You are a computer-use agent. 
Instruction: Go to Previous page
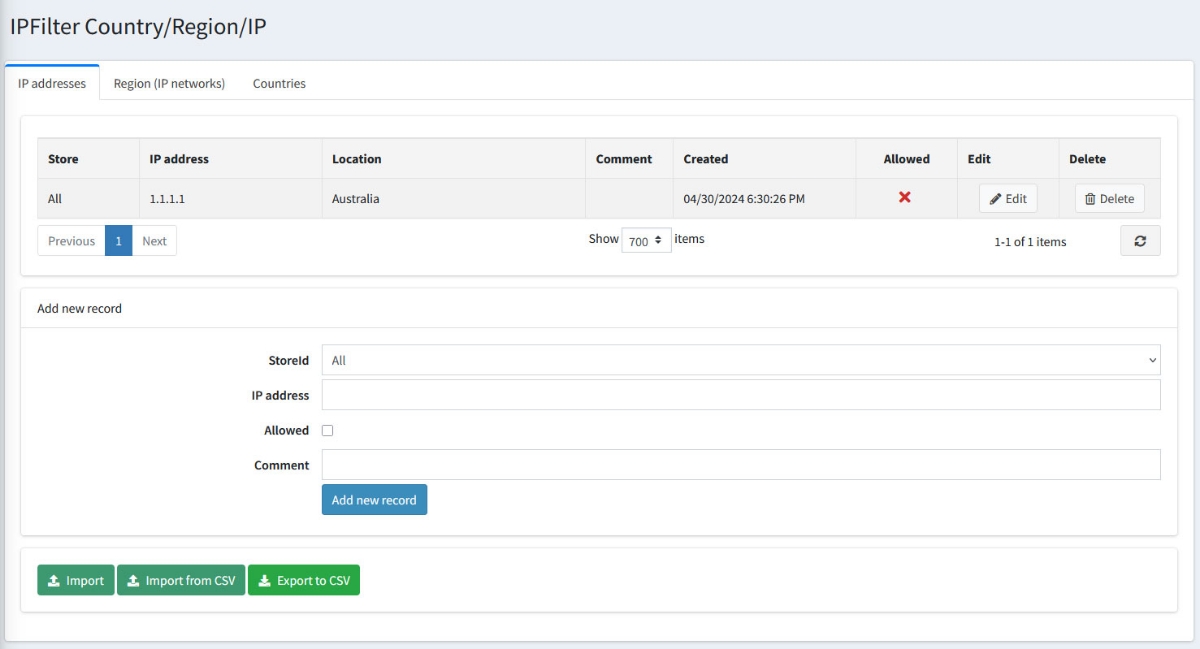[x=71, y=241]
